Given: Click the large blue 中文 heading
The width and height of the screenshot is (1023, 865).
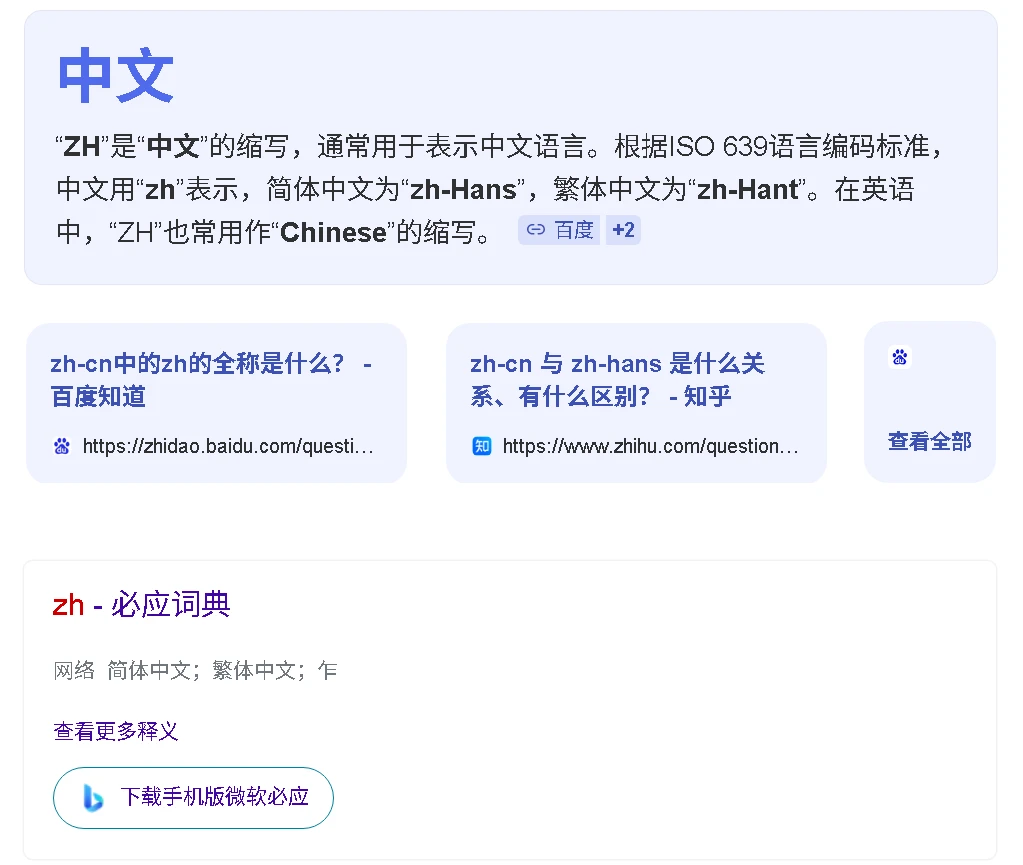Looking at the screenshot, I should click(116, 77).
